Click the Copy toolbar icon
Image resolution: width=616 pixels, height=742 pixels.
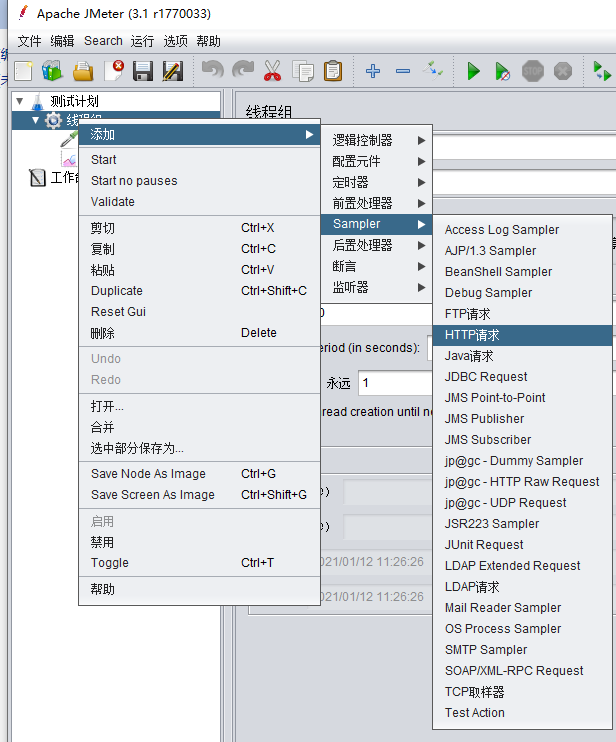[x=303, y=71]
